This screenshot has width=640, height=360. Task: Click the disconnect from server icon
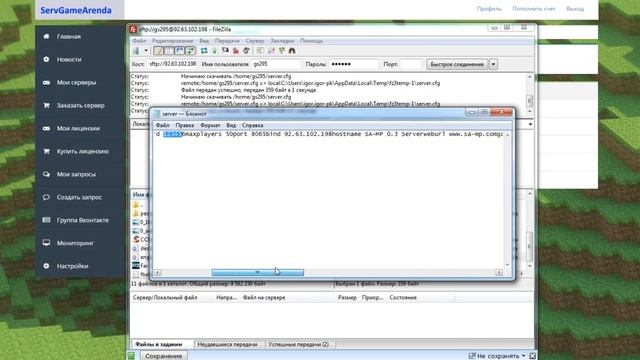(x=236, y=51)
